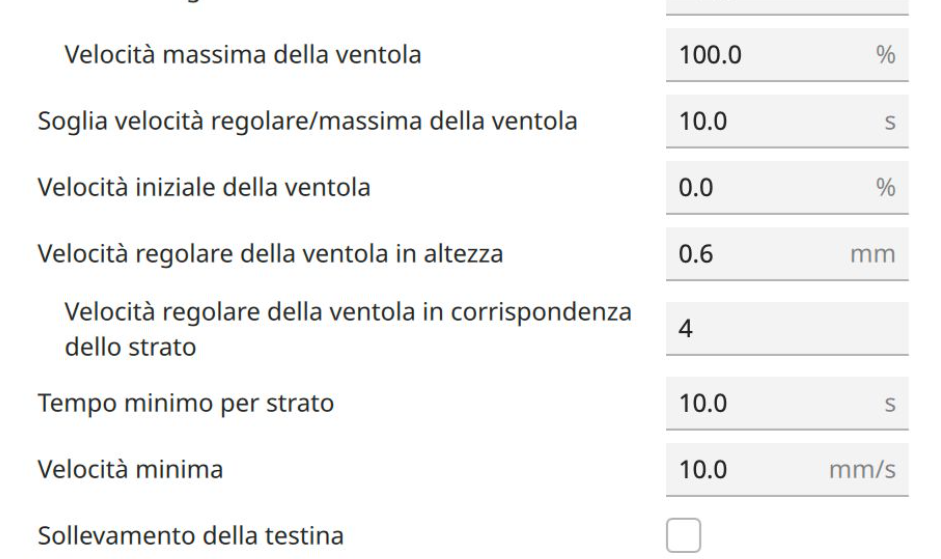Click the Tempo minimo per strato label
Screen dimensions: 941x559
click(x=185, y=404)
